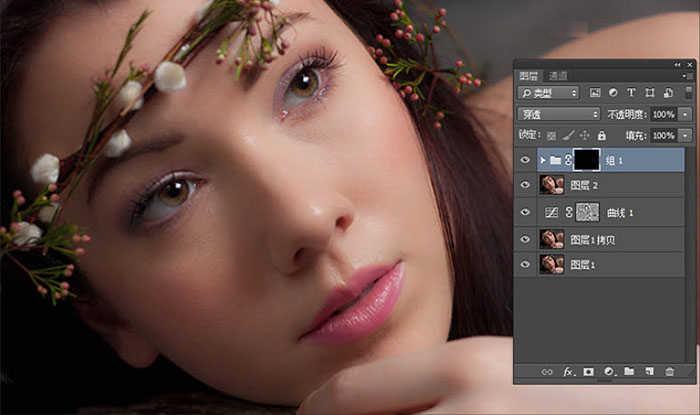Viewport: 700px width, 415px height.
Task: Switch to the 通道 tab
Action: [x=558, y=76]
